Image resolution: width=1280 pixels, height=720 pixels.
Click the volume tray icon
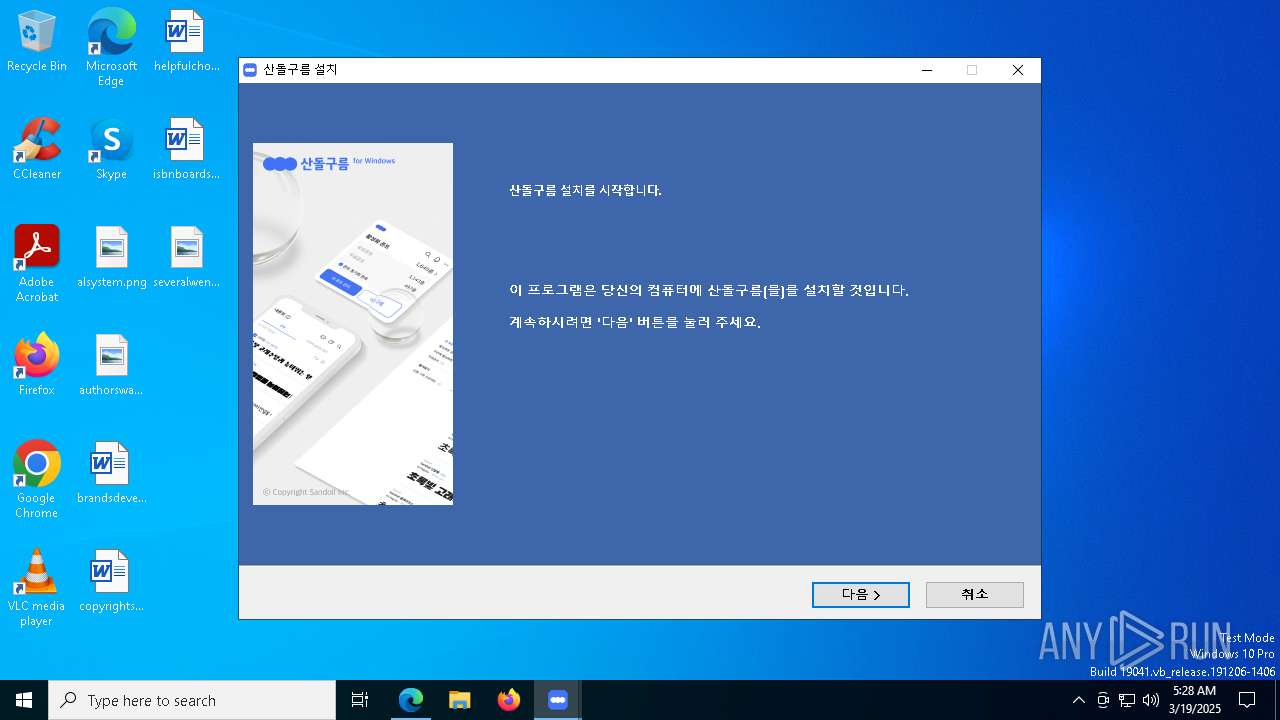click(1151, 700)
